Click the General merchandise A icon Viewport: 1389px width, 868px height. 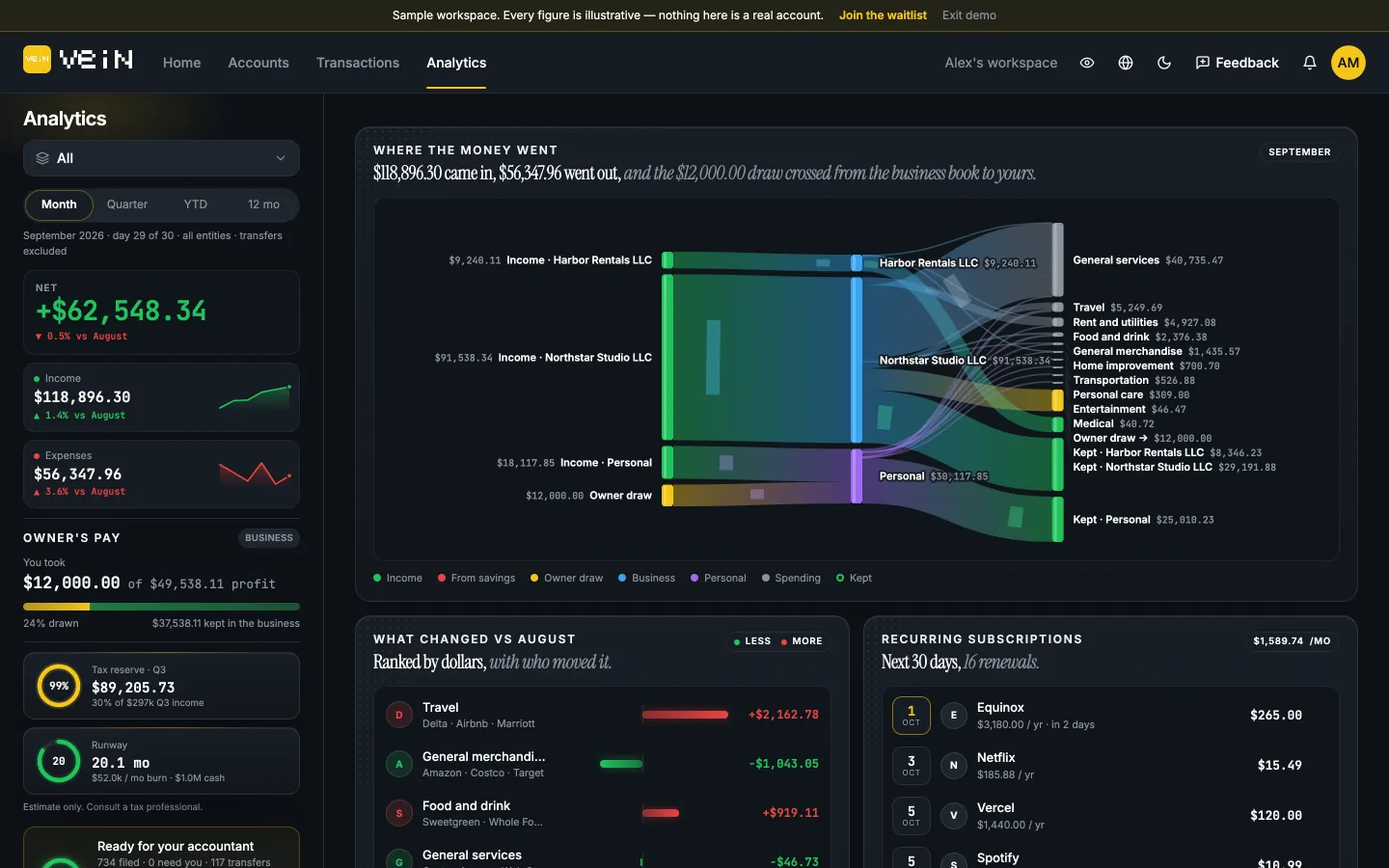[x=399, y=764]
